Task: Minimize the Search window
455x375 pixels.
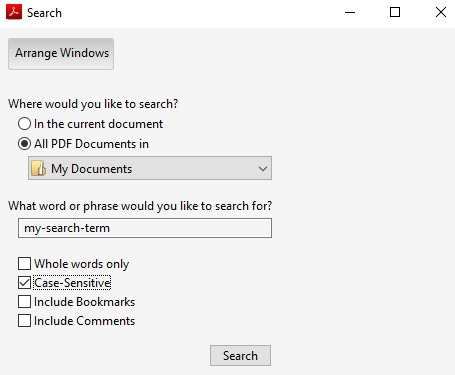Action: (350, 12)
